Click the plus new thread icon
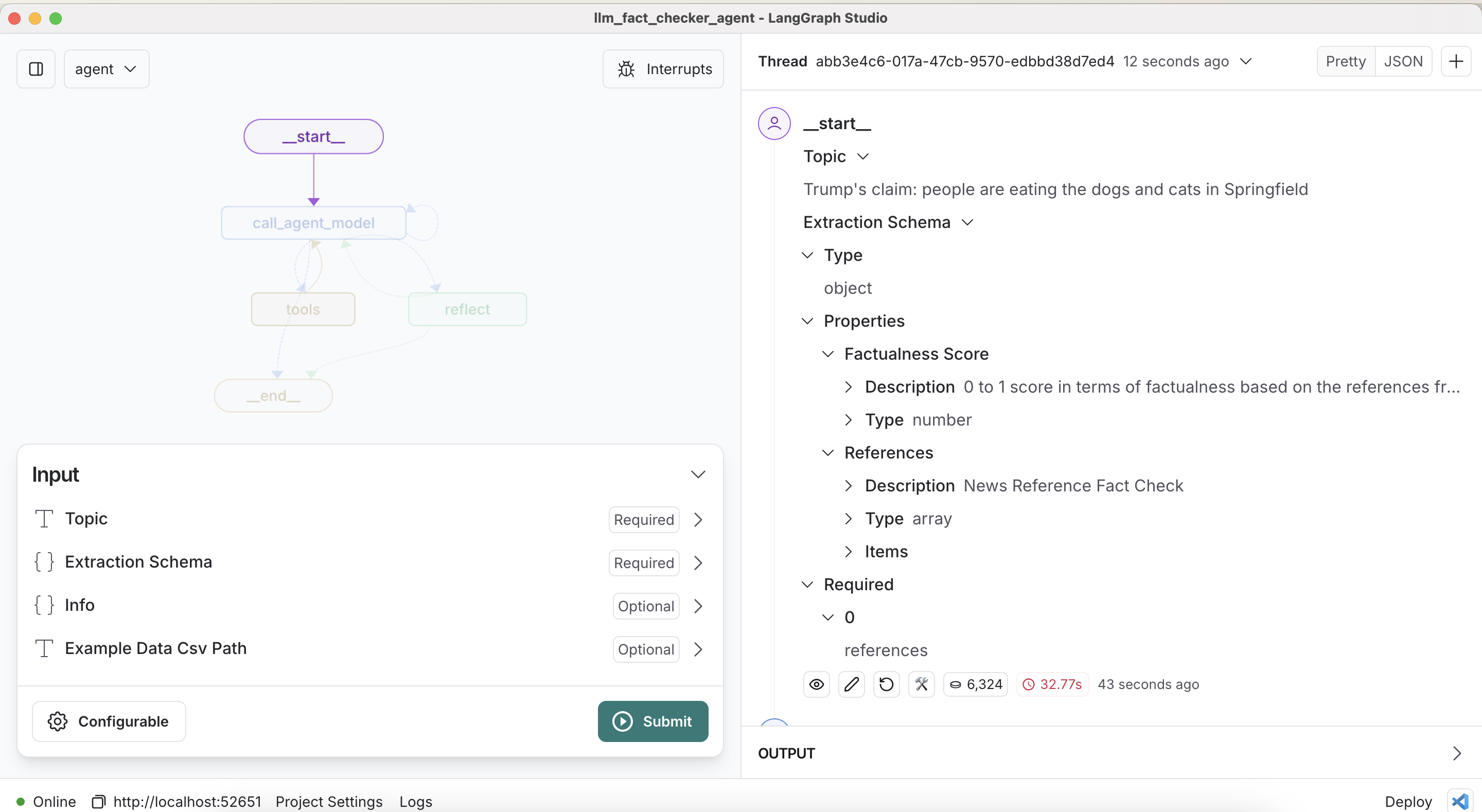1482x812 pixels. click(x=1456, y=62)
